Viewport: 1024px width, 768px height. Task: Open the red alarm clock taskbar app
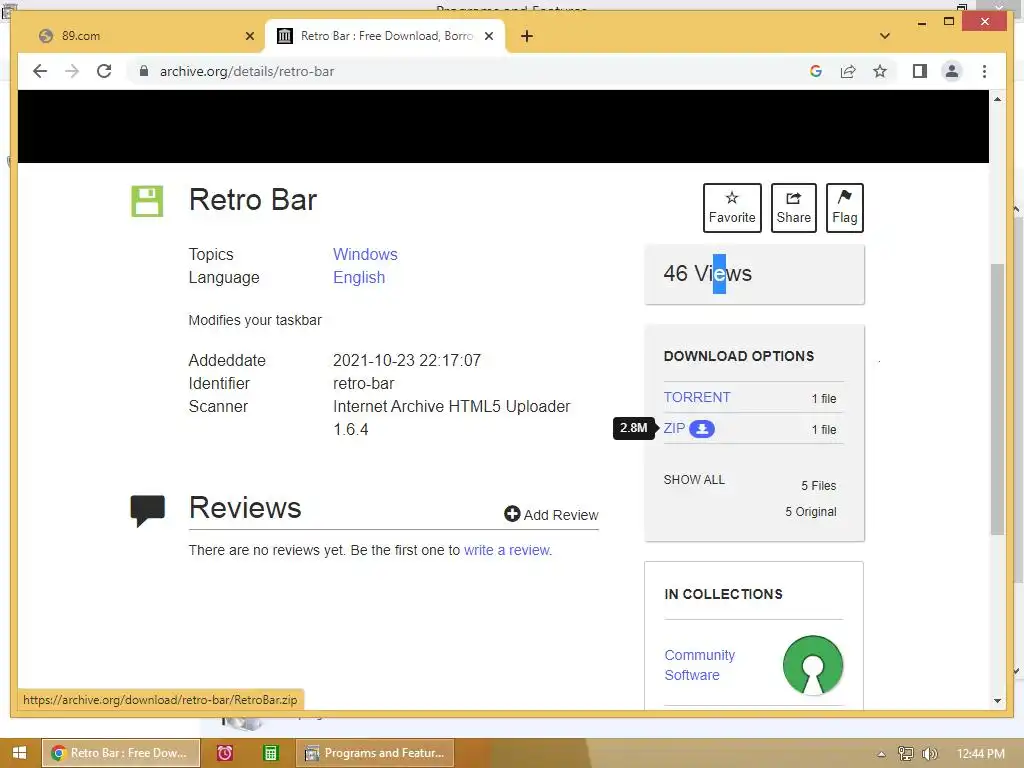[x=225, y=753]
